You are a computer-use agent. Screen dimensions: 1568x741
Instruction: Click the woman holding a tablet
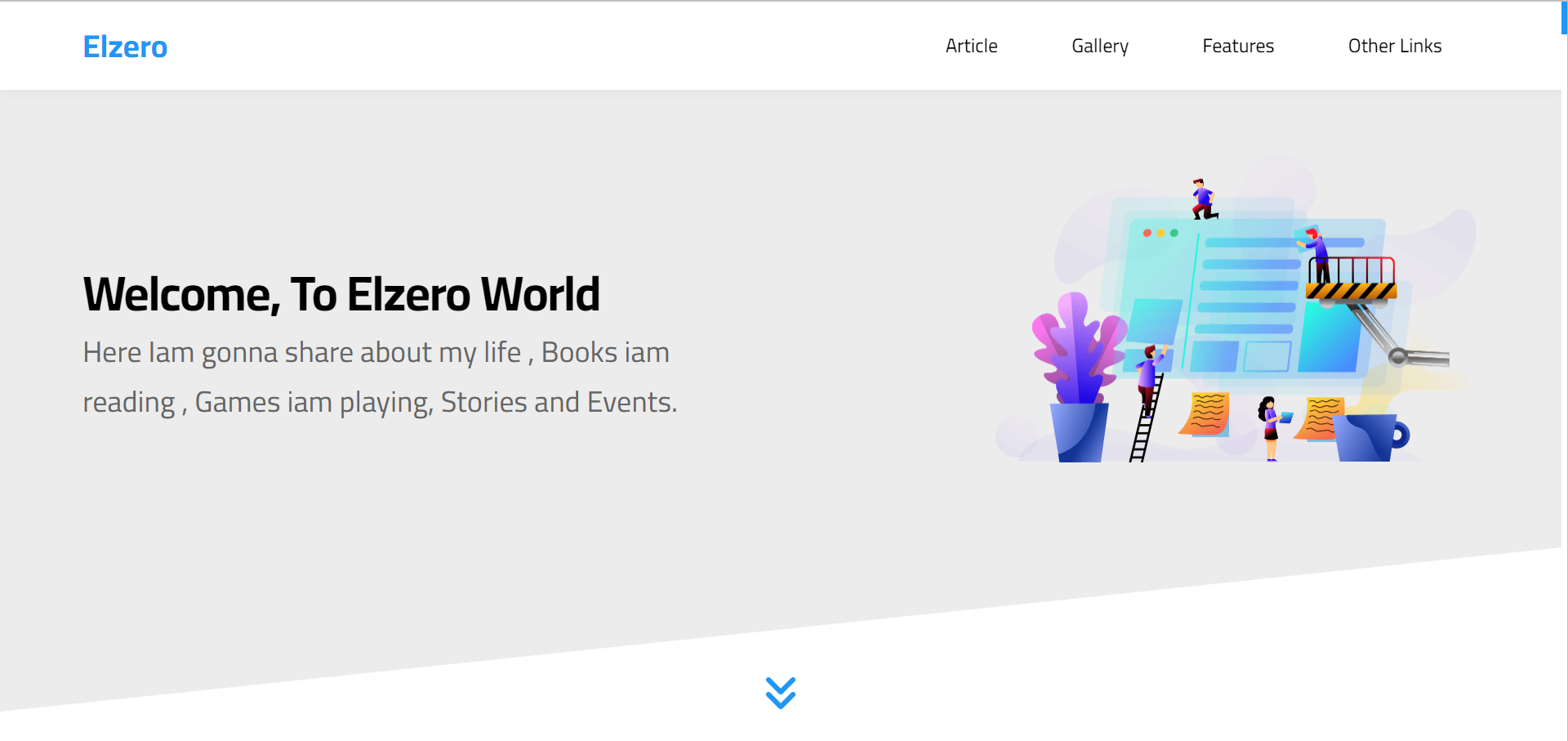pos(1270,425)
